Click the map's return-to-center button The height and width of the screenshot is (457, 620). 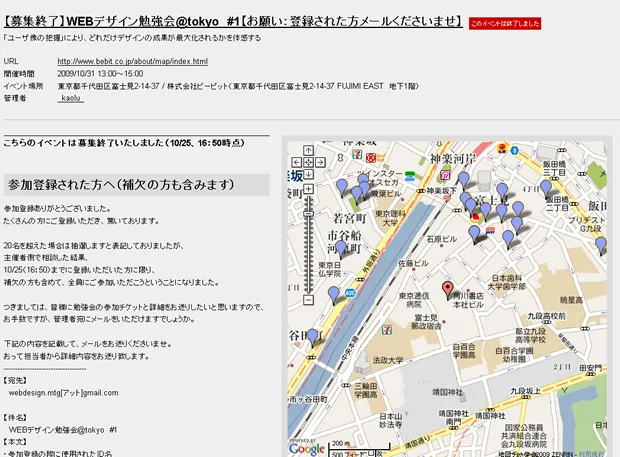pyautogui.click(x=309, y=161)
